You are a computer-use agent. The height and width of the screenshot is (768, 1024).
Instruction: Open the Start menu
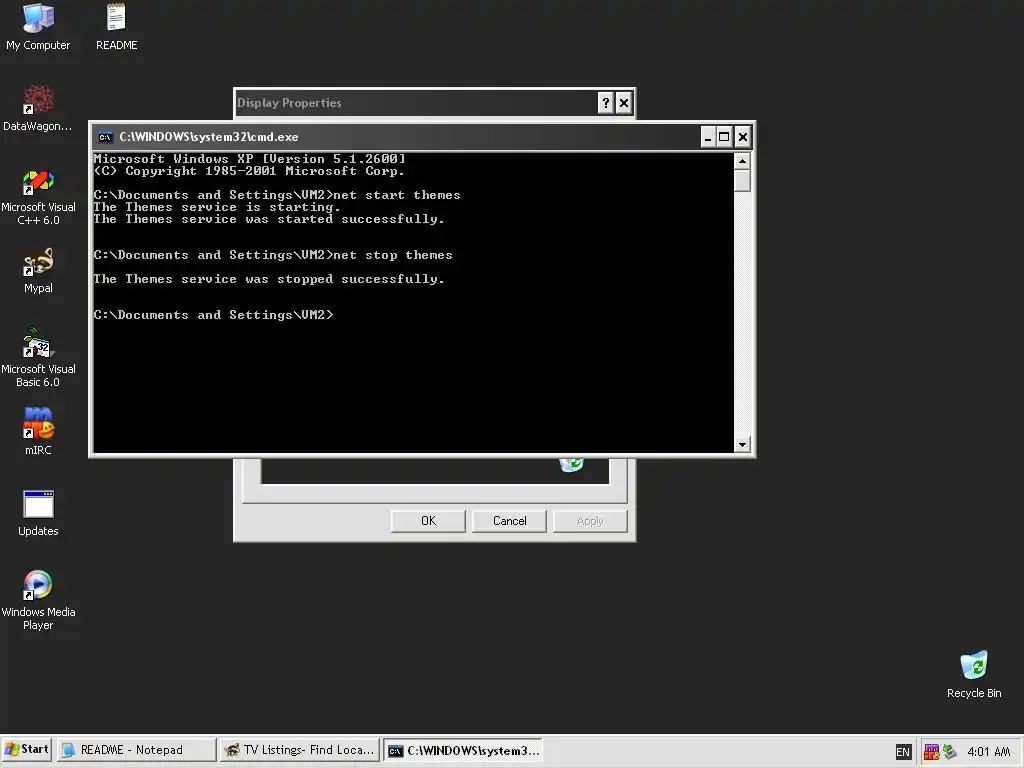(x=27, y=750)
